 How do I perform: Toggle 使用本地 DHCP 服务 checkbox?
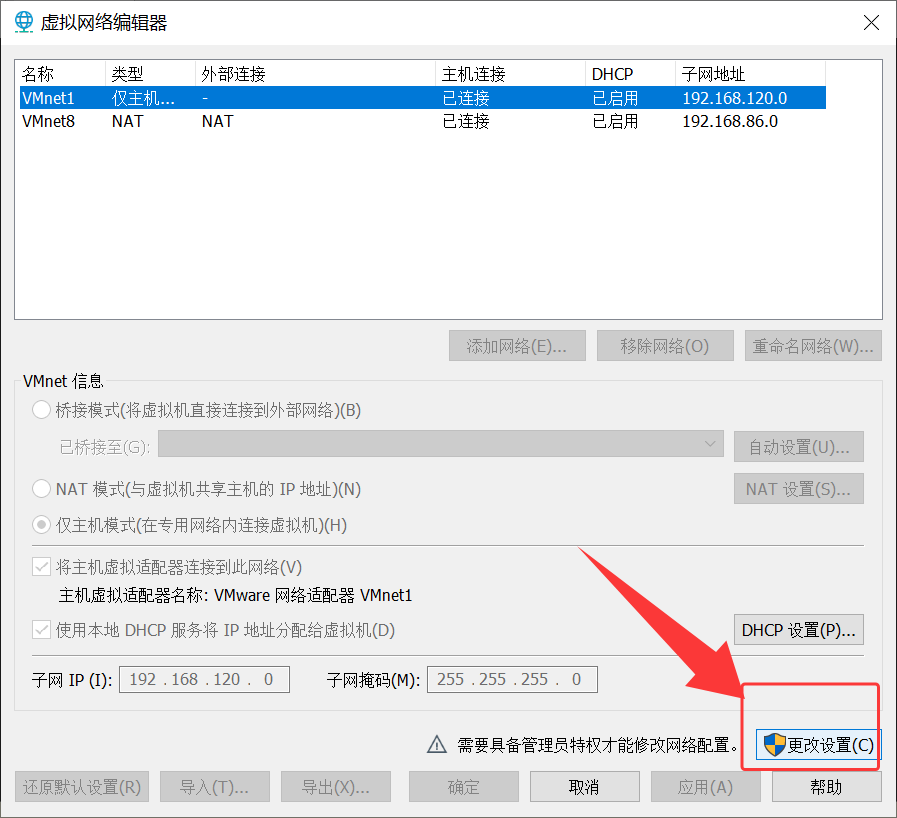coord(41,630)
